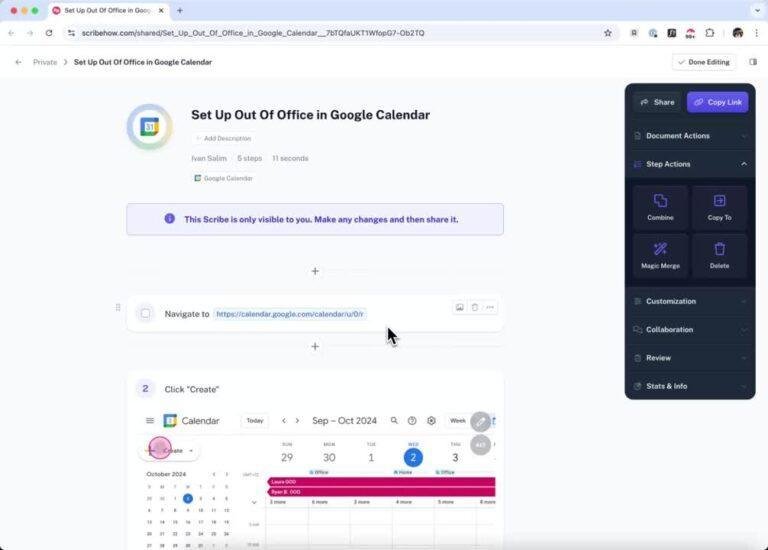
Task: Toggle the side panel icon near Done Editing
Action: point(753,62)
